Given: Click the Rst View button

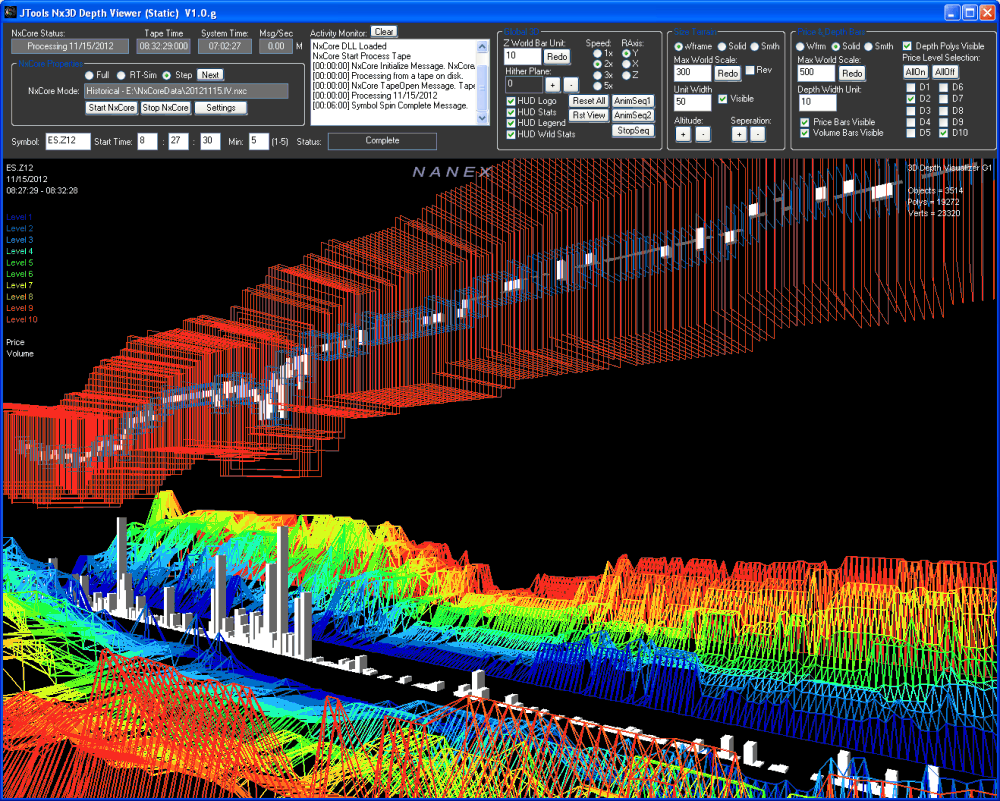Looking at the screenshot, I should coord(589,115).
